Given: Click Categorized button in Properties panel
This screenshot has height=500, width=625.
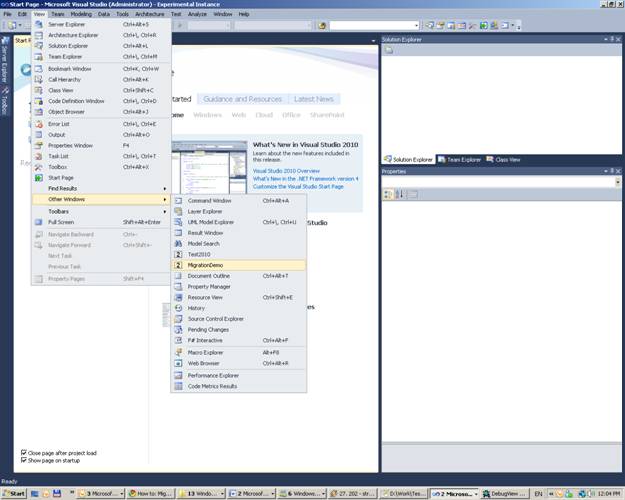Looking at the screenshot, I should [387, 195].
